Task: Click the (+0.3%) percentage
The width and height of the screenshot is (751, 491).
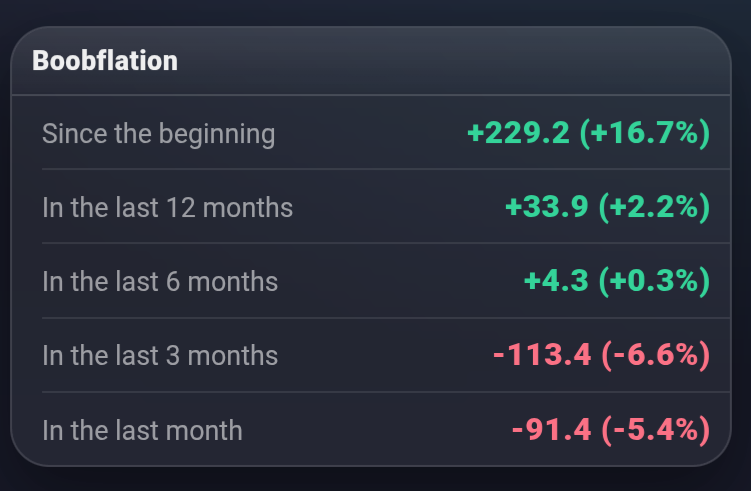Action: tap(654, 282)
